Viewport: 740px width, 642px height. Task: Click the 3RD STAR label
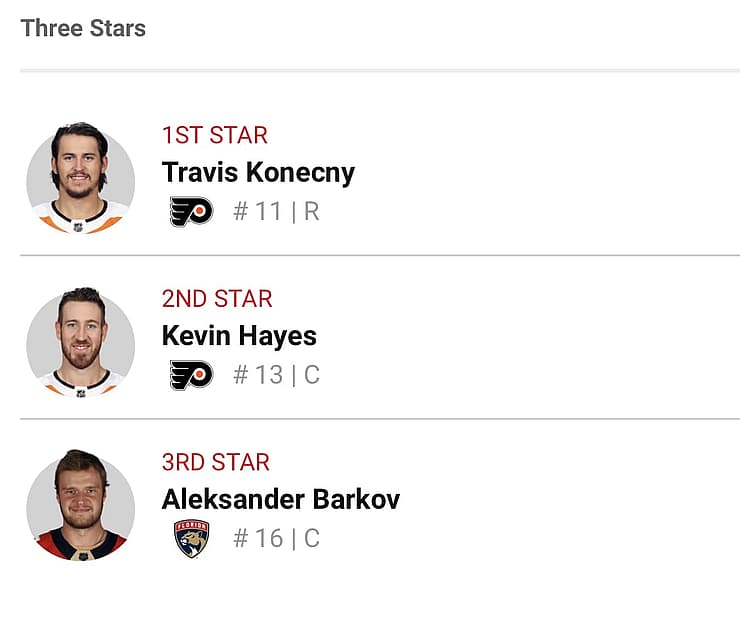point(216,462)
